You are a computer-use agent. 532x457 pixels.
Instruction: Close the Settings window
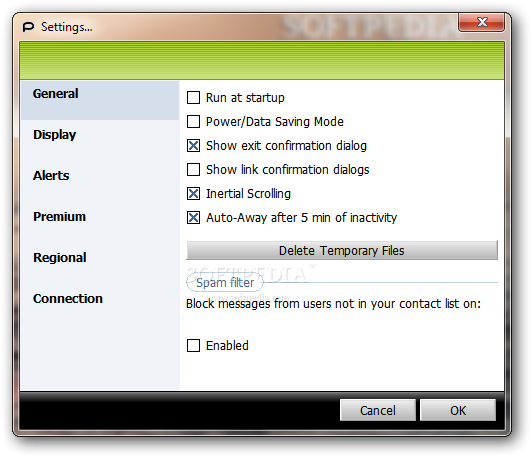point(481,22)
